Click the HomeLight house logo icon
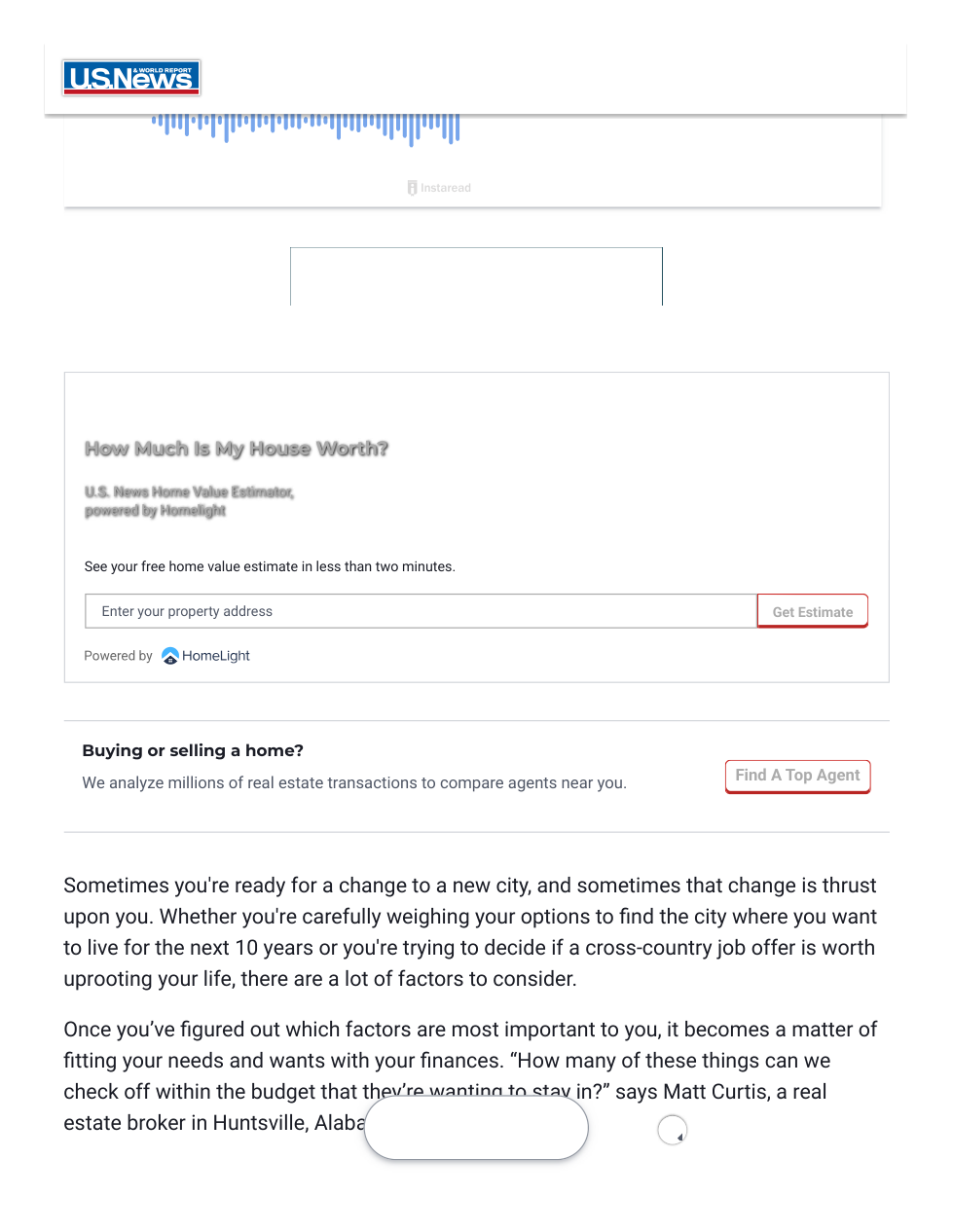This screenshot has height=1232, width=953. pos(170,656)
